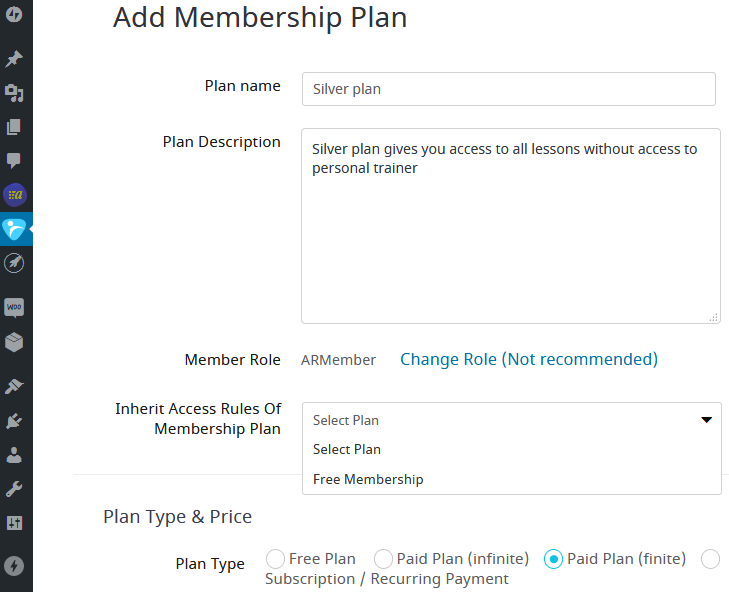Select the Paid Plan (infinite) option
The height and width of the screenshot is (592, 729).
coord(383,559)
